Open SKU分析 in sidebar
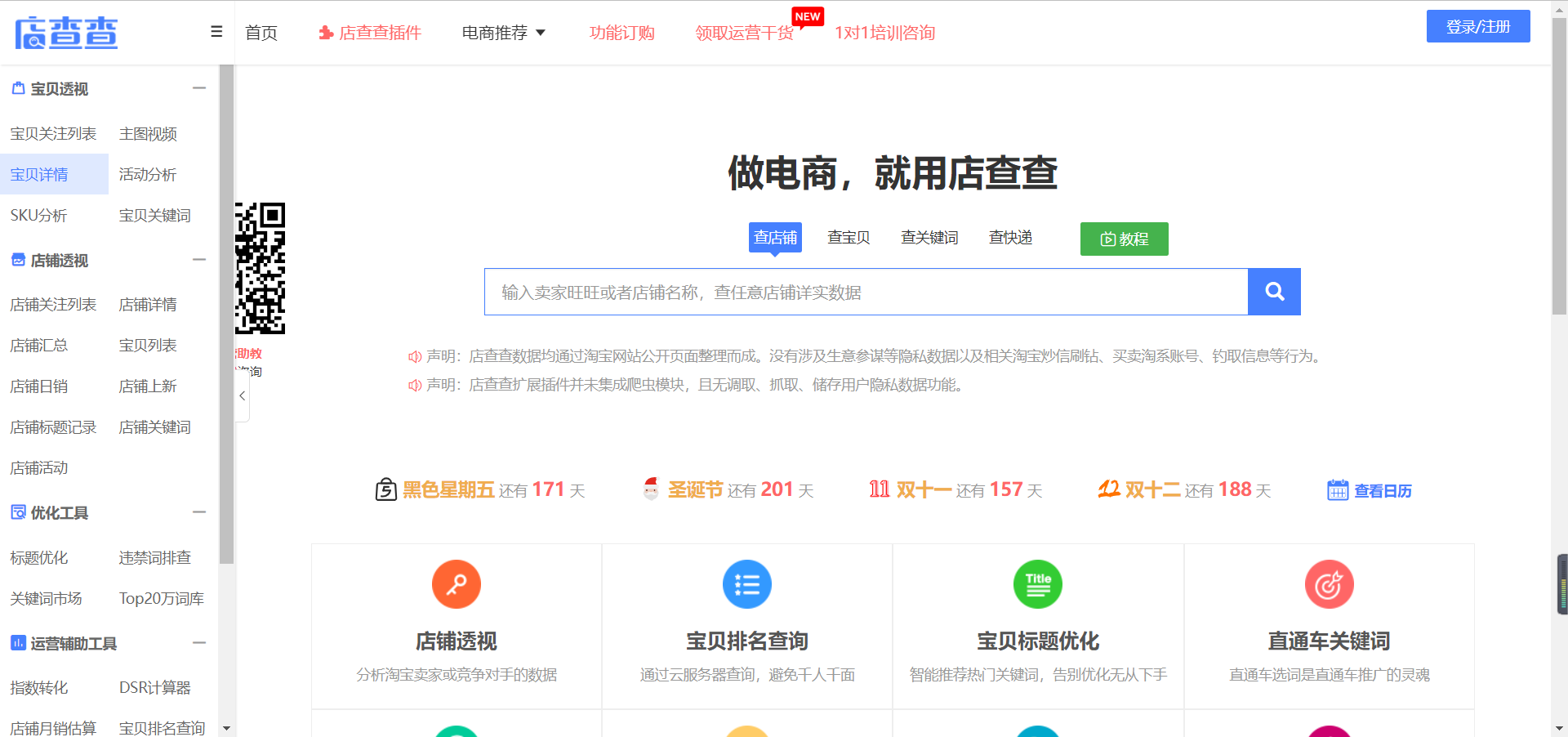Screen dimensions: 1568x737 tap(38, 215)
